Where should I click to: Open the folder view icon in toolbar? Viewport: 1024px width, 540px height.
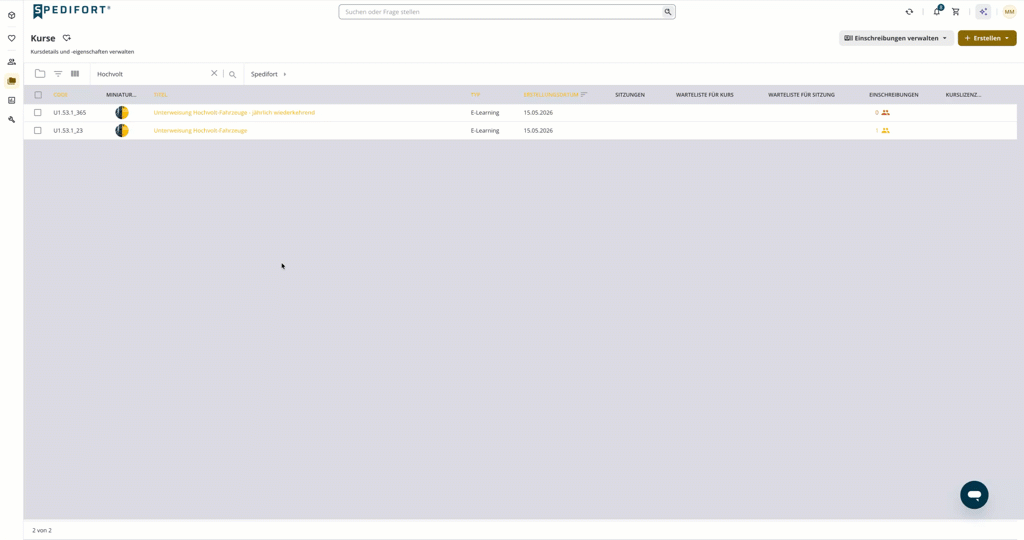pos(40,74)
